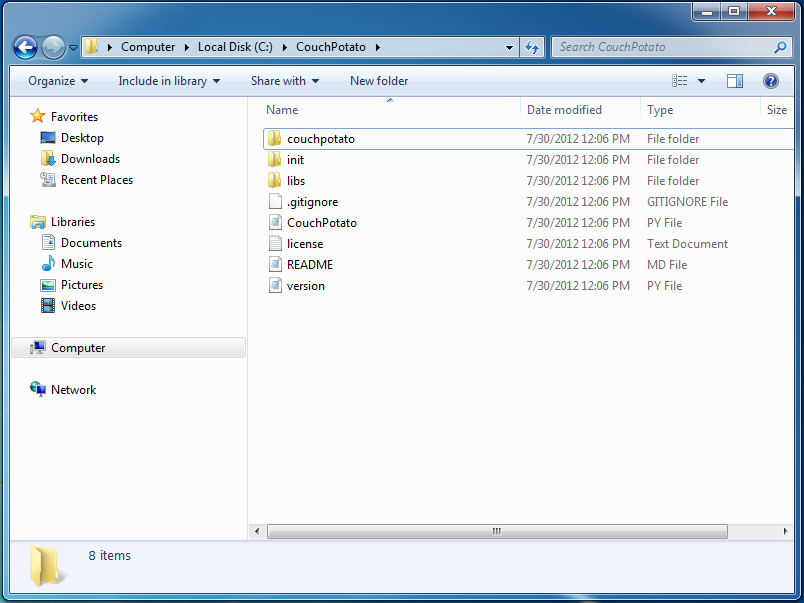Click the 'version' file name
Screen dimensions: 804x603
(306, 286)
